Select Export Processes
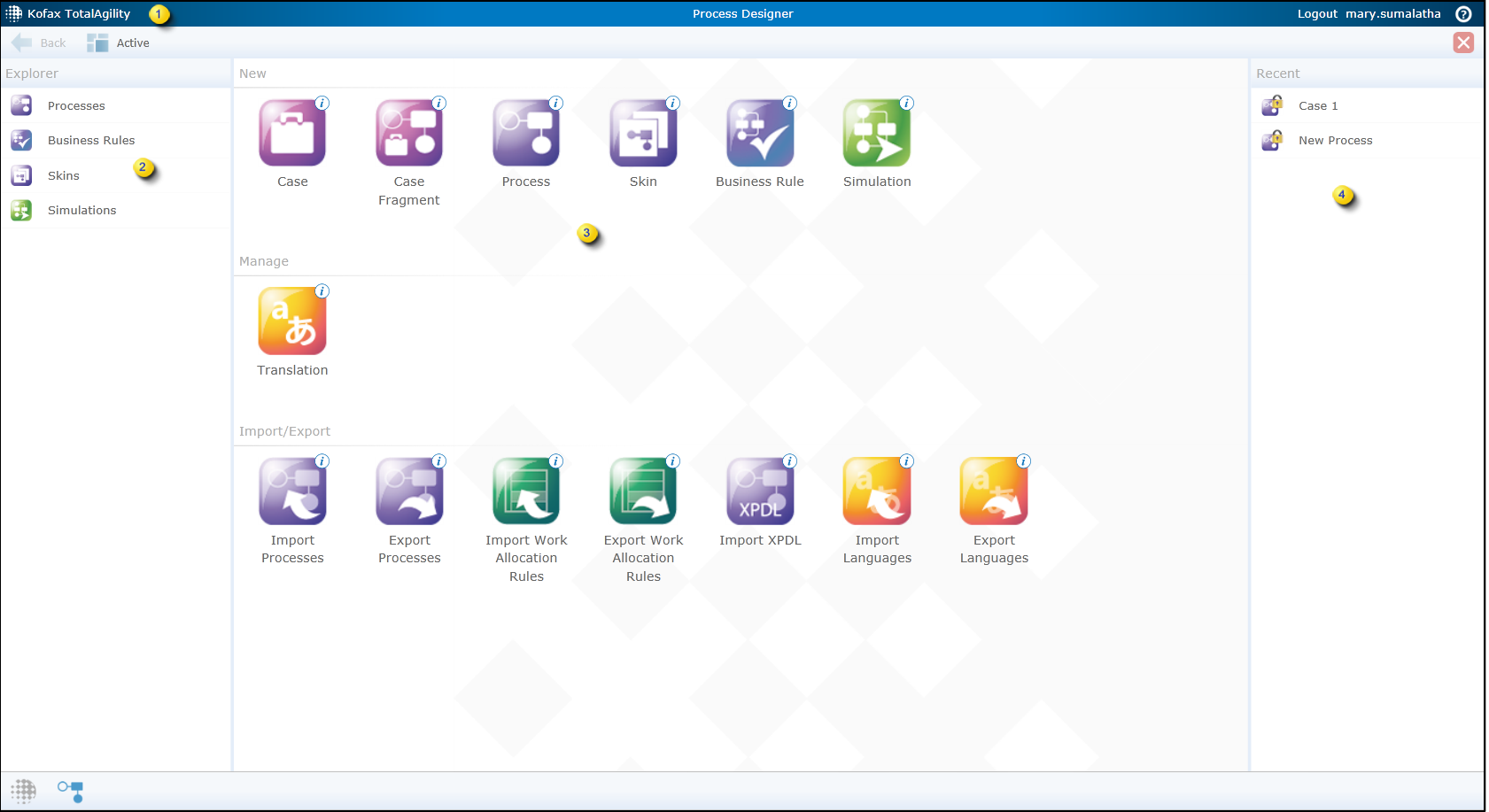Screen dimensions: 1489x812 (x=409, y=491)
